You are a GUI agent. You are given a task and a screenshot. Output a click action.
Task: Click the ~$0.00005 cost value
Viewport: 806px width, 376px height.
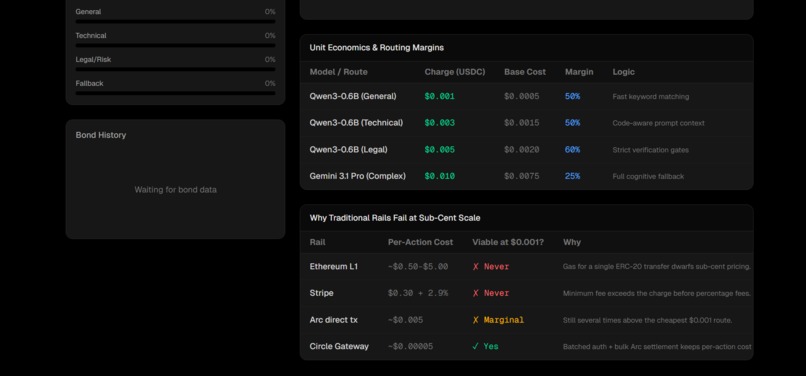(411, 346)
